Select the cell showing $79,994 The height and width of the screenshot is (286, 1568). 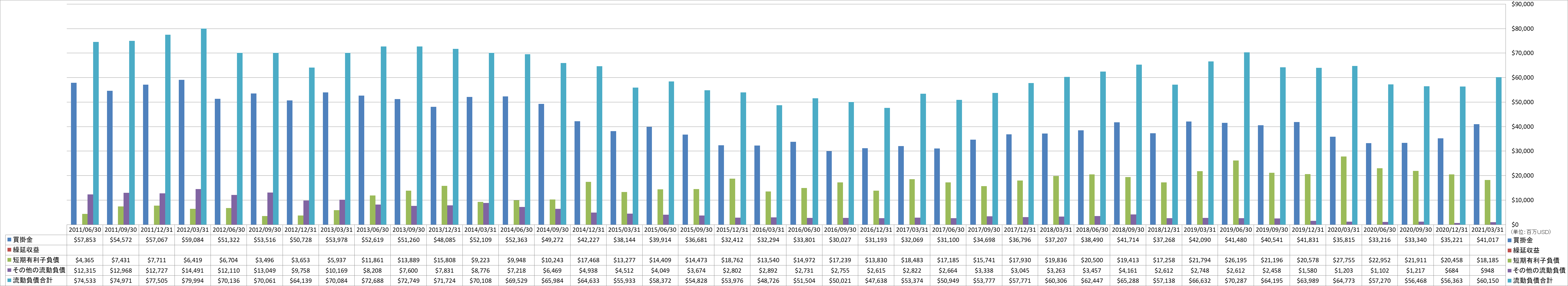pyautogui.click(x=193, y=280)
